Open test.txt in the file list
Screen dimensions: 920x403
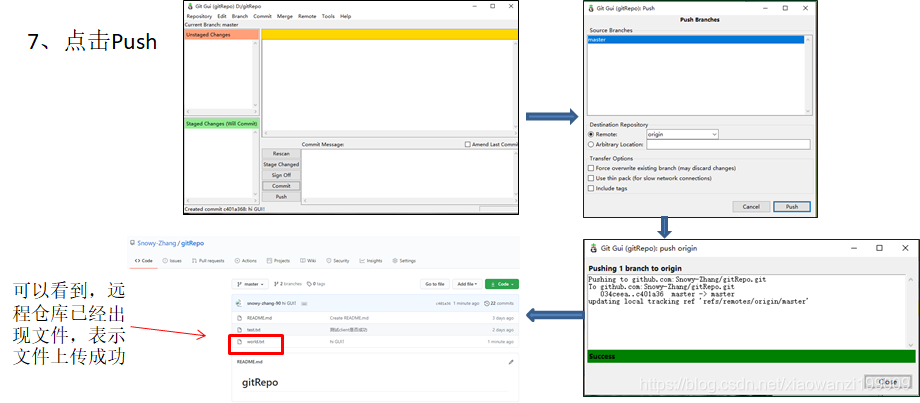(253, 330)
